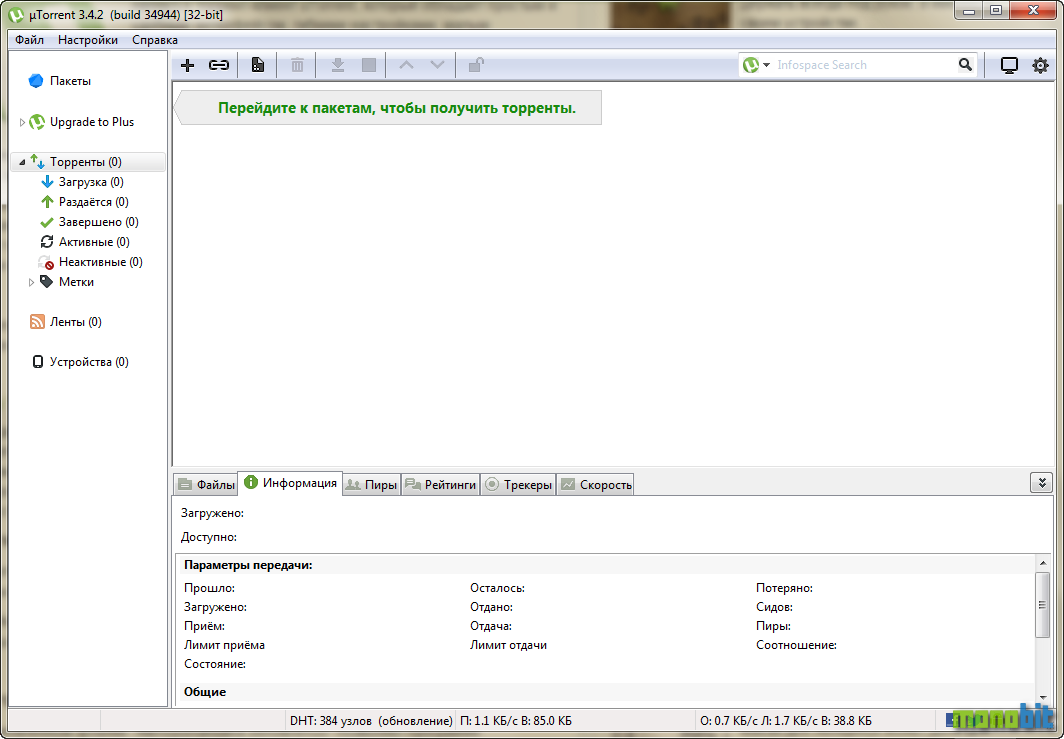1064x739 pixels.
Task: Click the Параметры передачи header
Action: (x=248, y=565)
